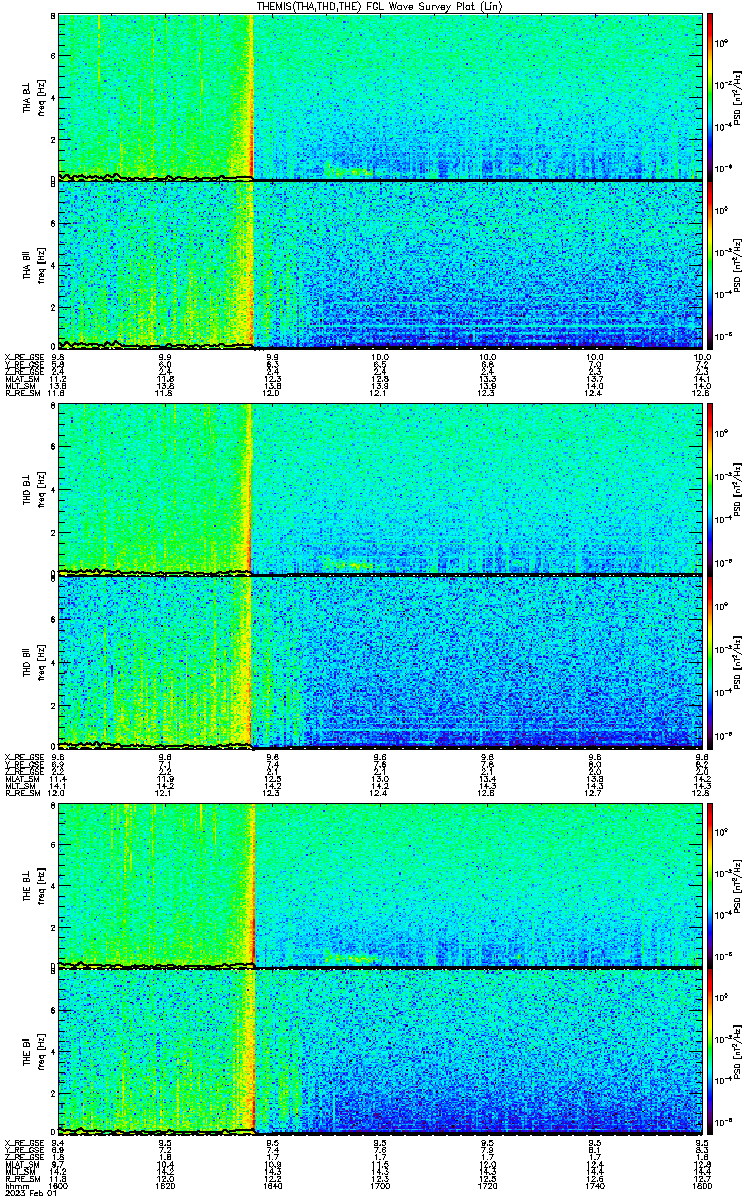Click the THEMIS FGL Wave Survey Plot title
Screen dimensions: 750x1200
pos(378,6)
